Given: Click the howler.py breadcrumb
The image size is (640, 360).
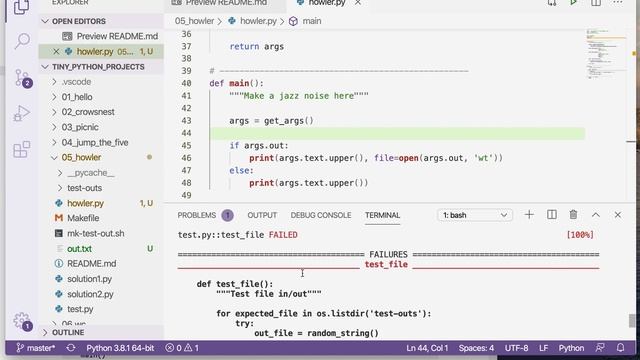Looking at the screenshot, I should coord(258,21).
